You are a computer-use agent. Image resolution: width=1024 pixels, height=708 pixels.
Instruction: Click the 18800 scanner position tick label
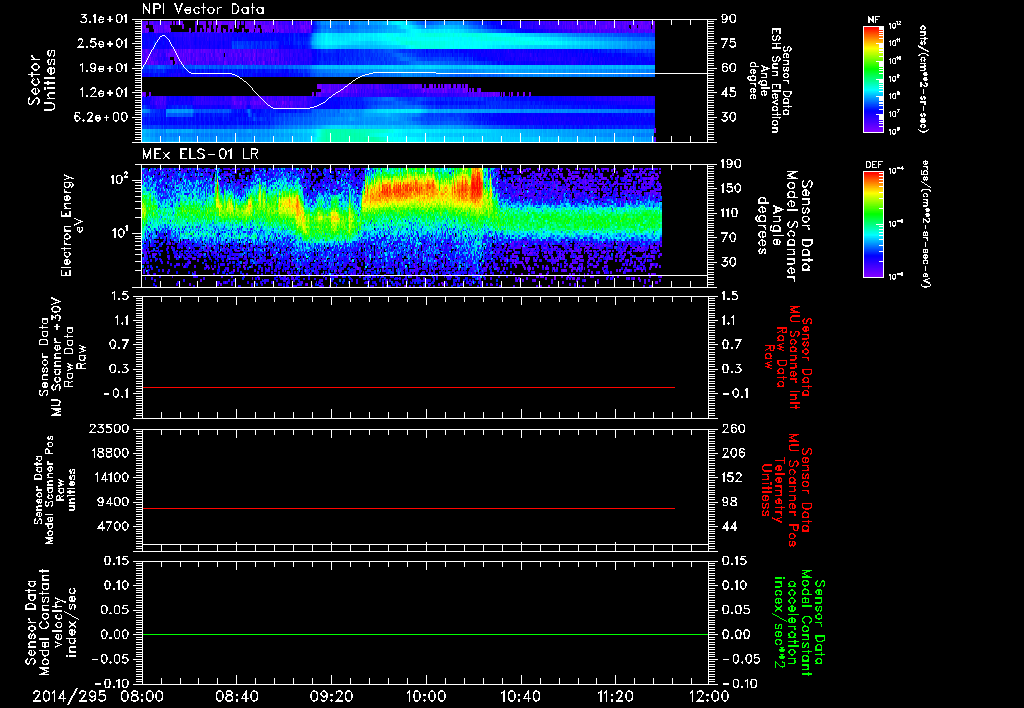108,453
